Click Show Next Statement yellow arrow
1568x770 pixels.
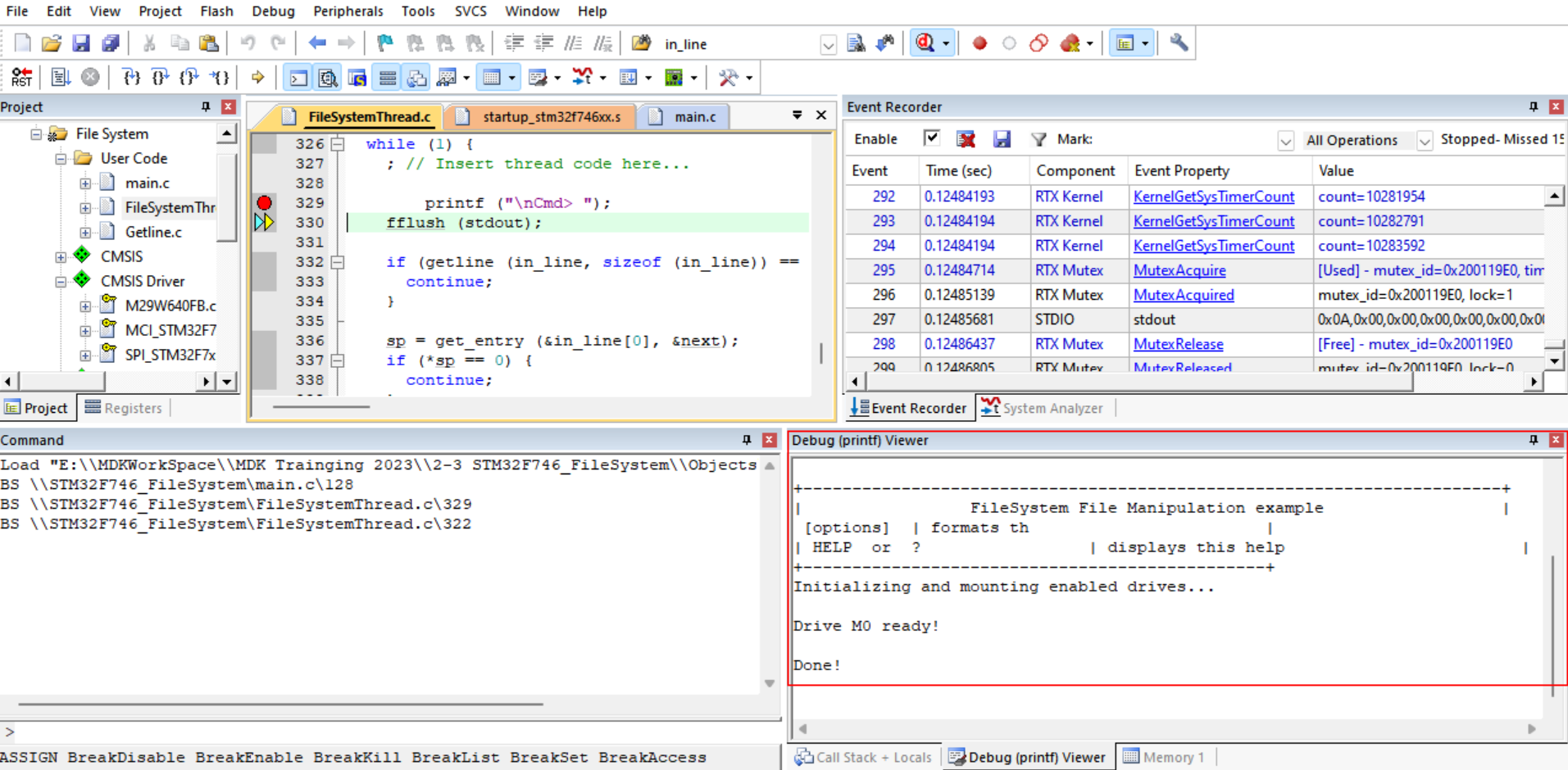(x=257, y=77)
